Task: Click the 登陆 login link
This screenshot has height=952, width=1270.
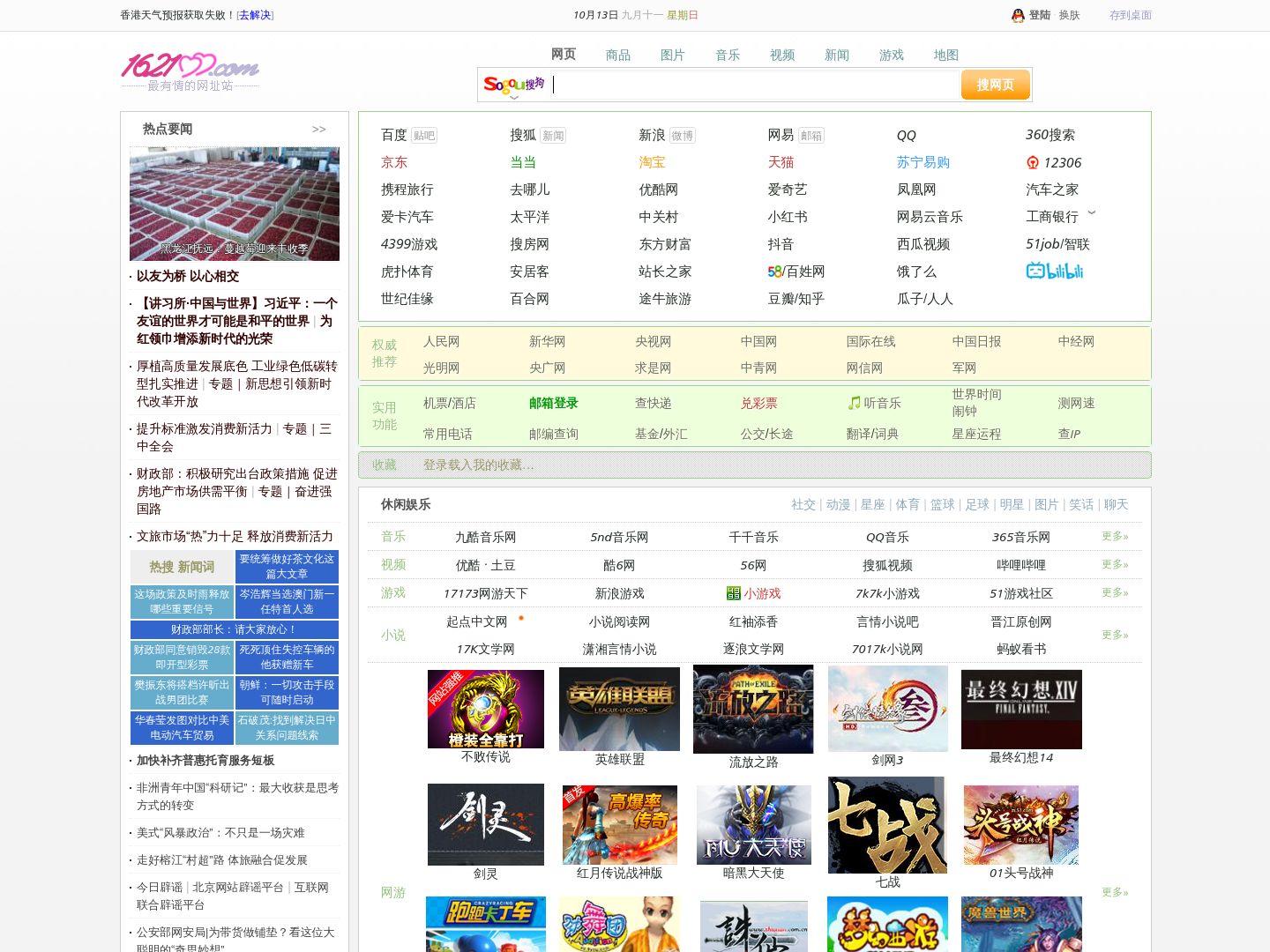Action: 1040,15
